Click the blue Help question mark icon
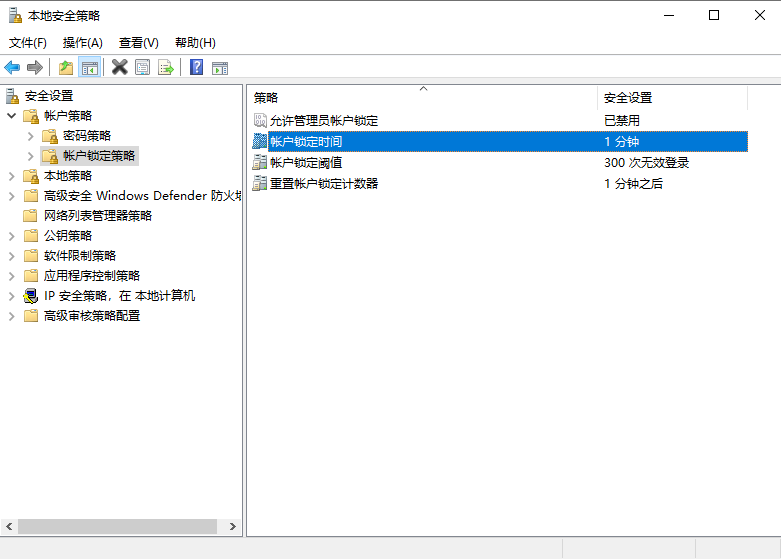Image resolution: width=781 pixels, height=559 pixels. click(x=197, y=67)
